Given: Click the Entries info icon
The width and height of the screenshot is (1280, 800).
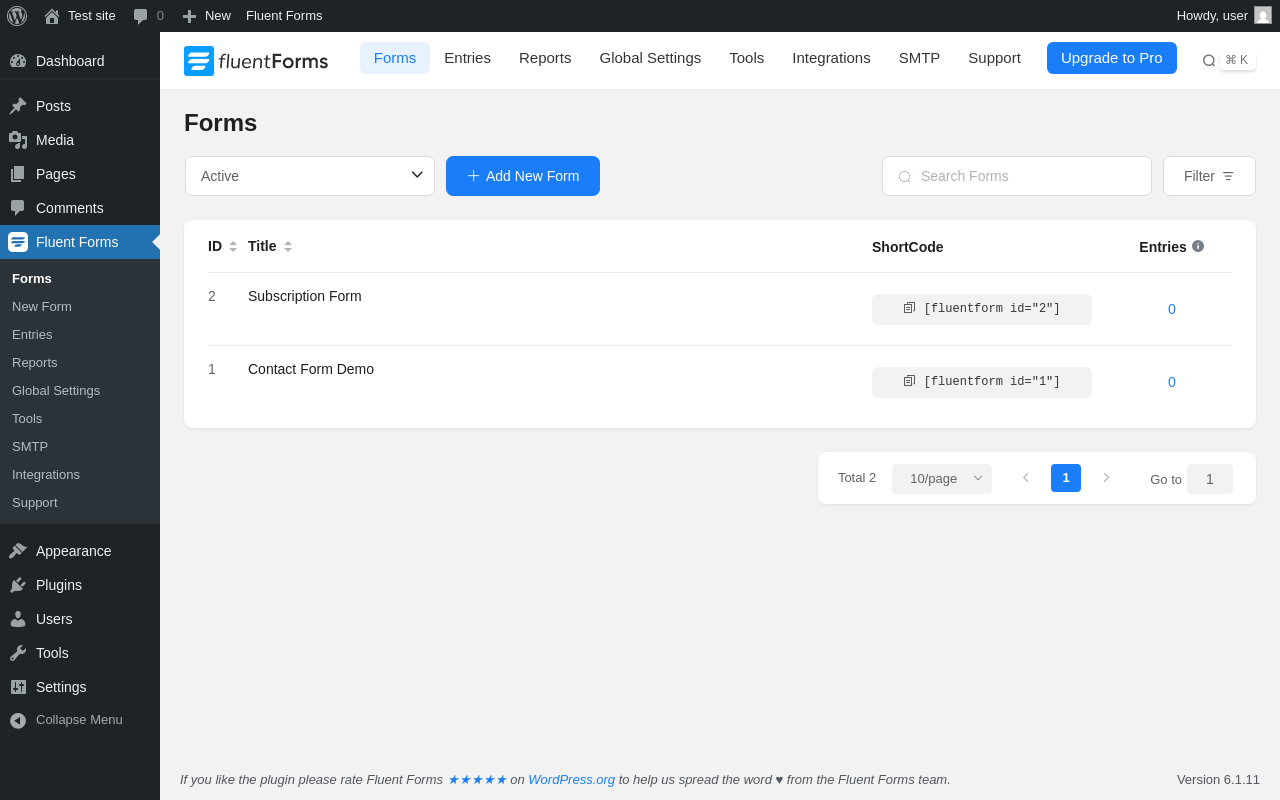Looking at the screenshot, I should (1198, 246).
